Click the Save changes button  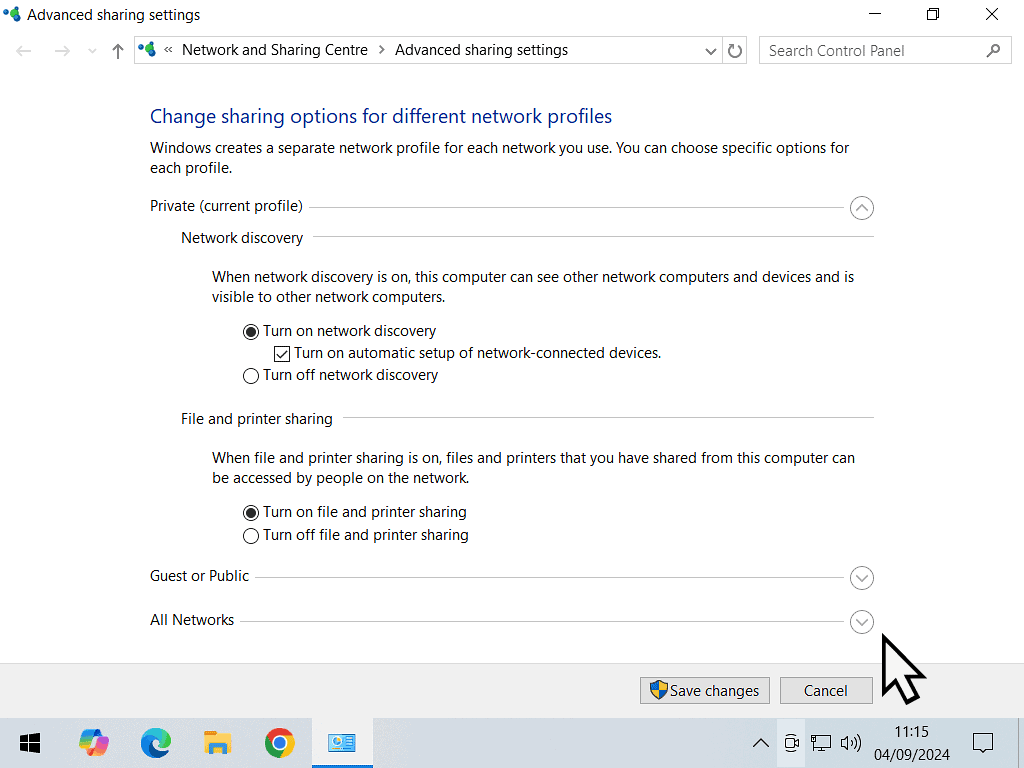click(705, 690)
